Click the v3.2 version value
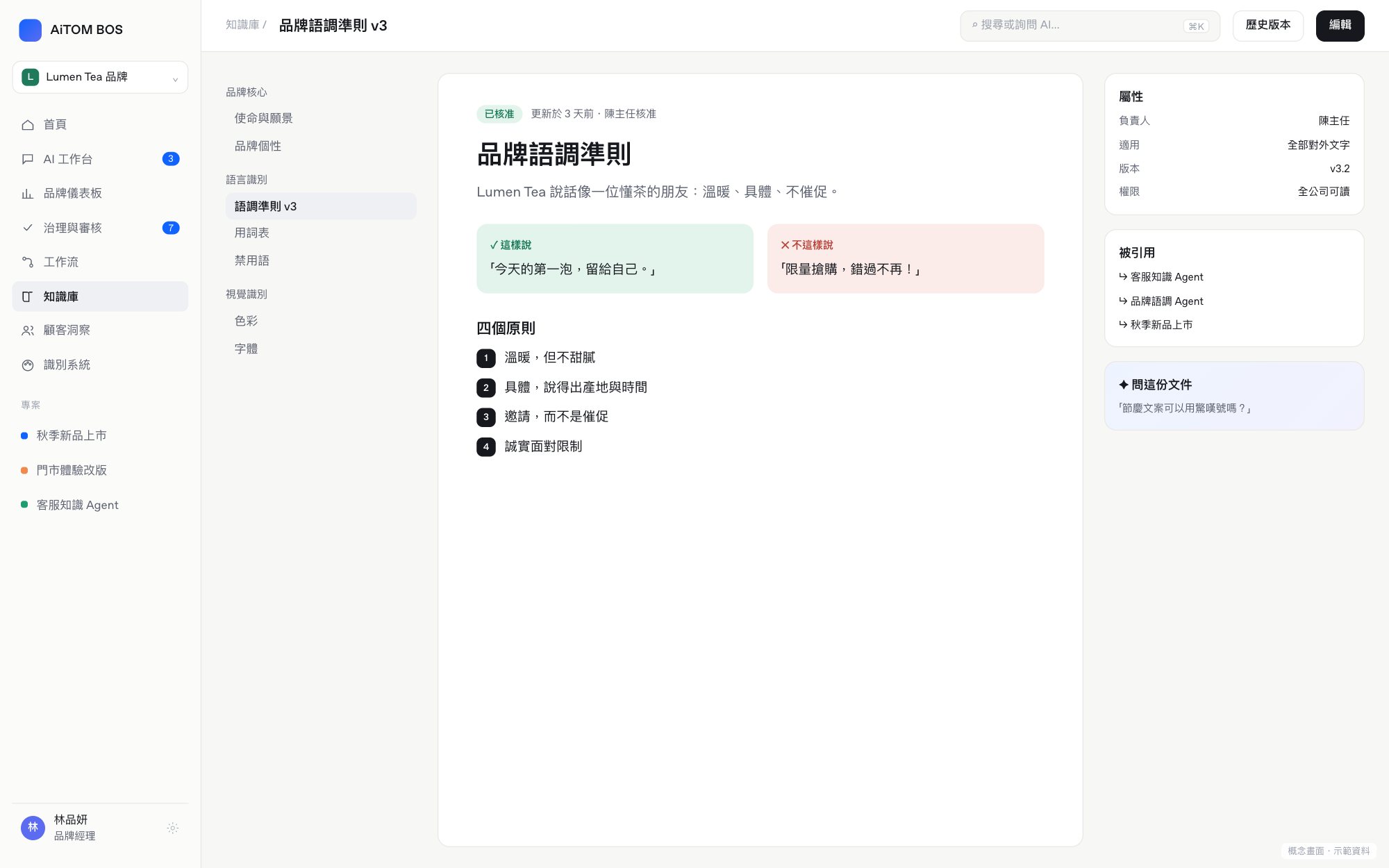The width and height of the screenshot is (1389, 868). tap(1340, 169)
